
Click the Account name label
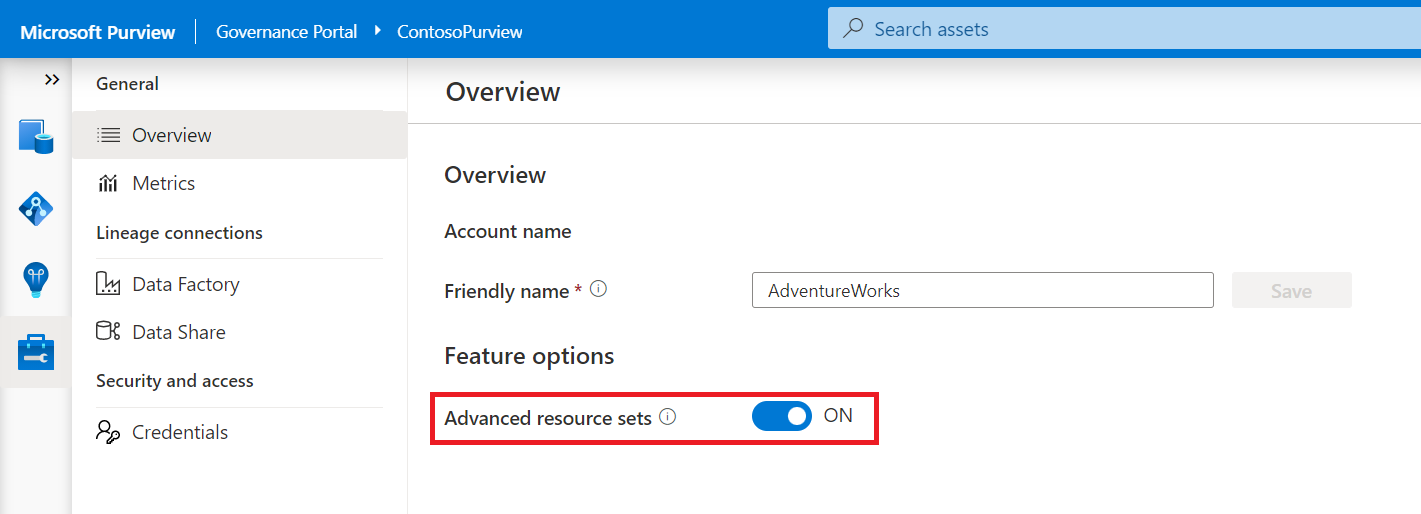coord(508,232)
